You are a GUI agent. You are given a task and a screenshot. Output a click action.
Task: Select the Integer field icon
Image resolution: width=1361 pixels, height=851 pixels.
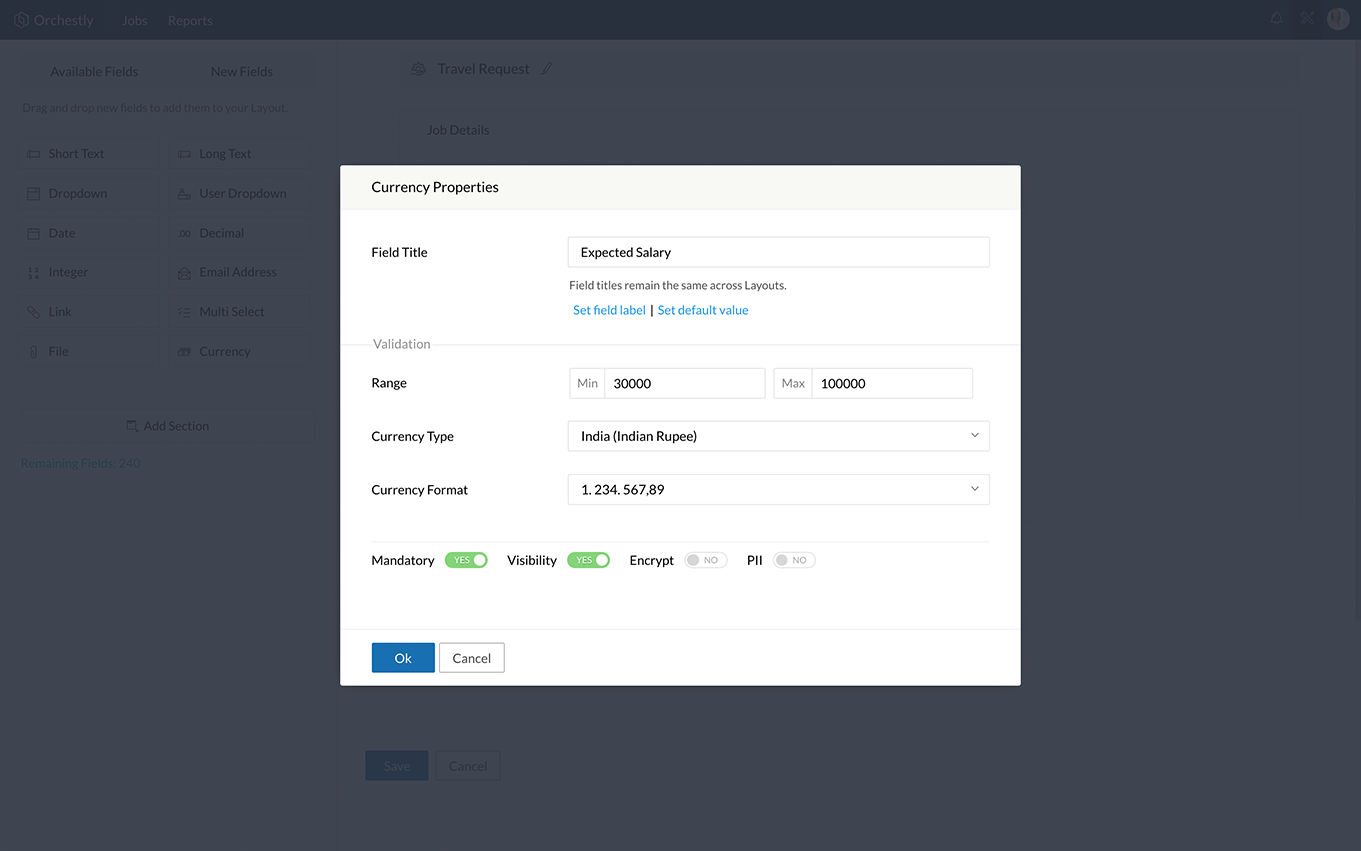[x=33, y=272]
